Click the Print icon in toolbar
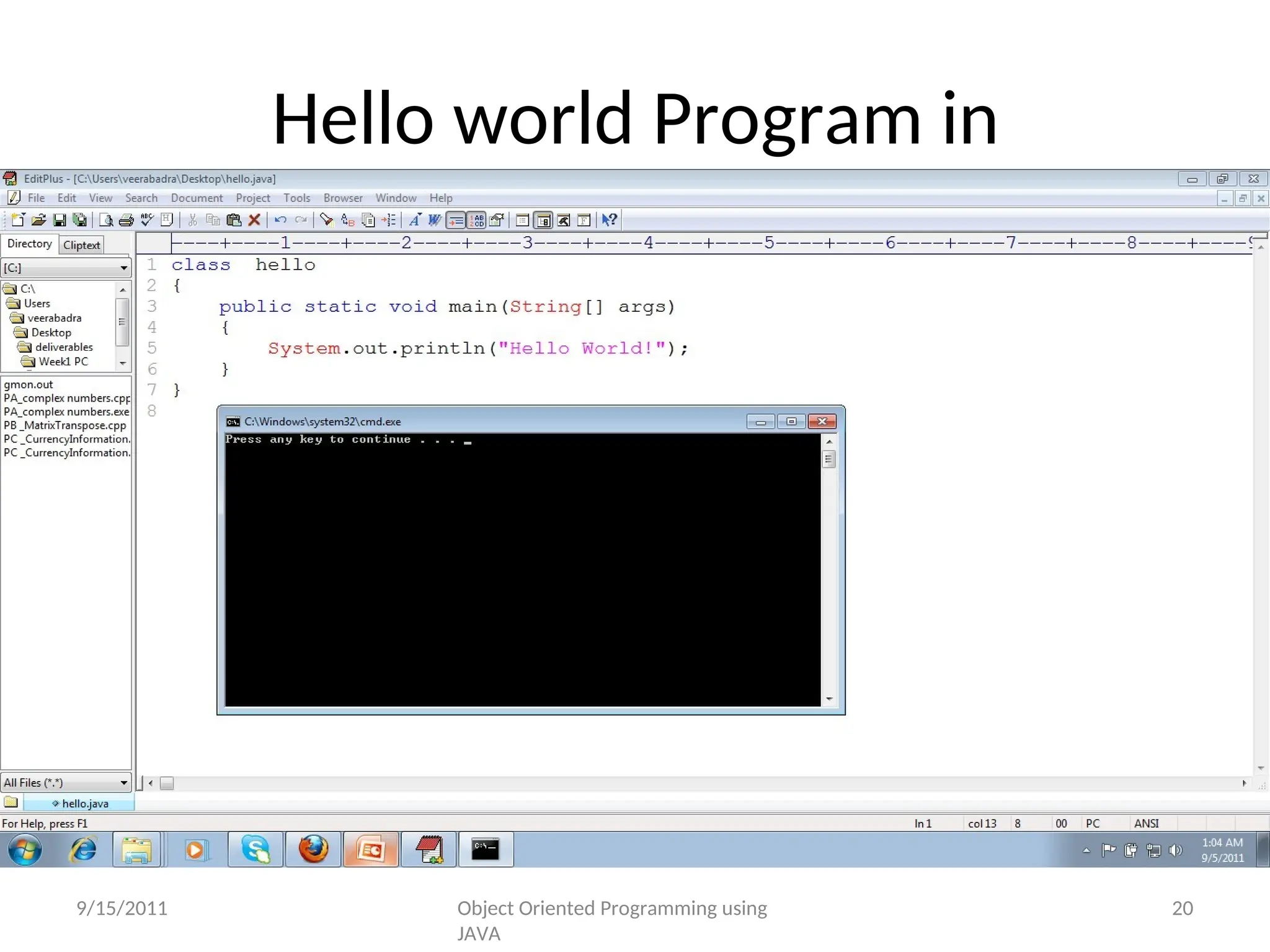Viewport: 1270px width, 952px height. [x=127, y=220]
